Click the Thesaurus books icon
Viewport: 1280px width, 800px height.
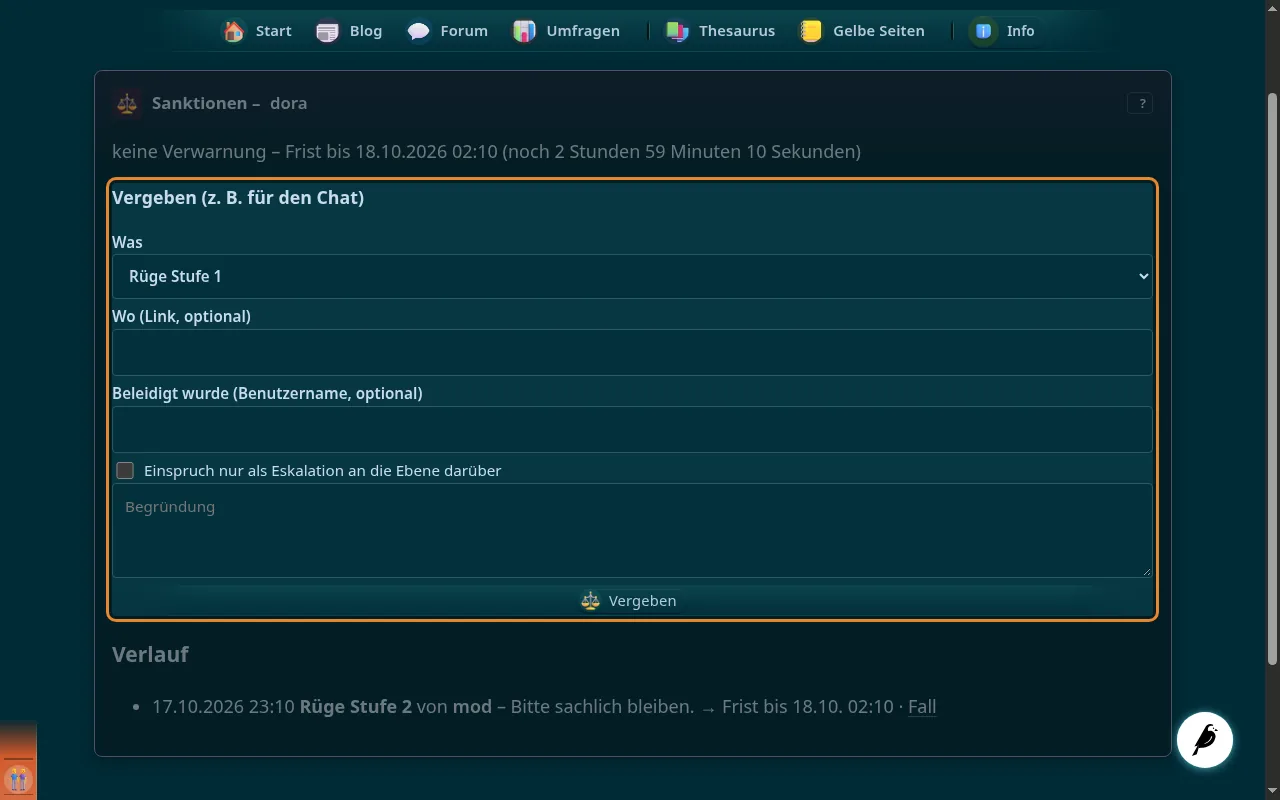(677, 31)
